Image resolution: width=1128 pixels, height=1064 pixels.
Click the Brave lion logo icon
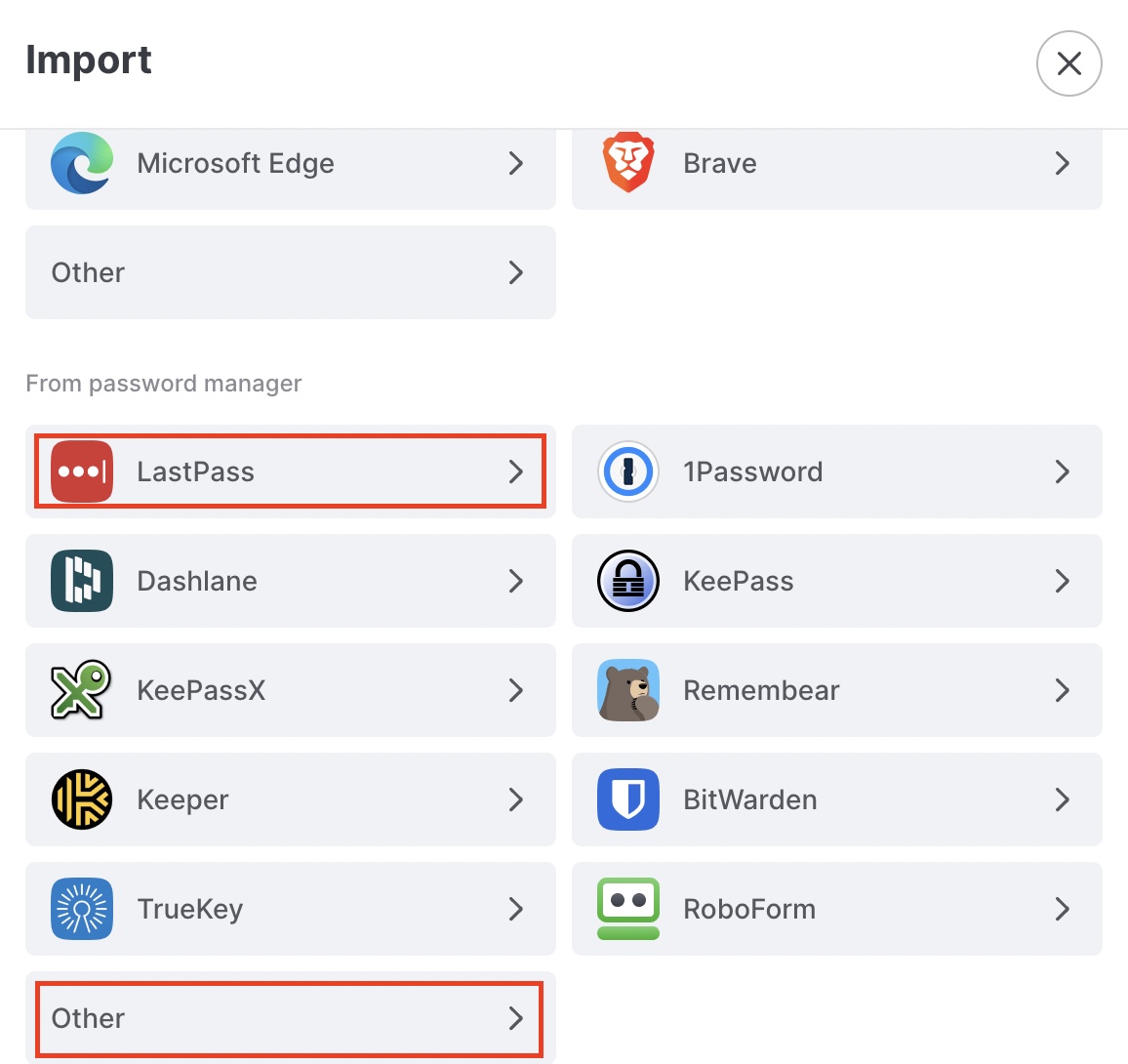pyautogui.click(x=628, y=162)
